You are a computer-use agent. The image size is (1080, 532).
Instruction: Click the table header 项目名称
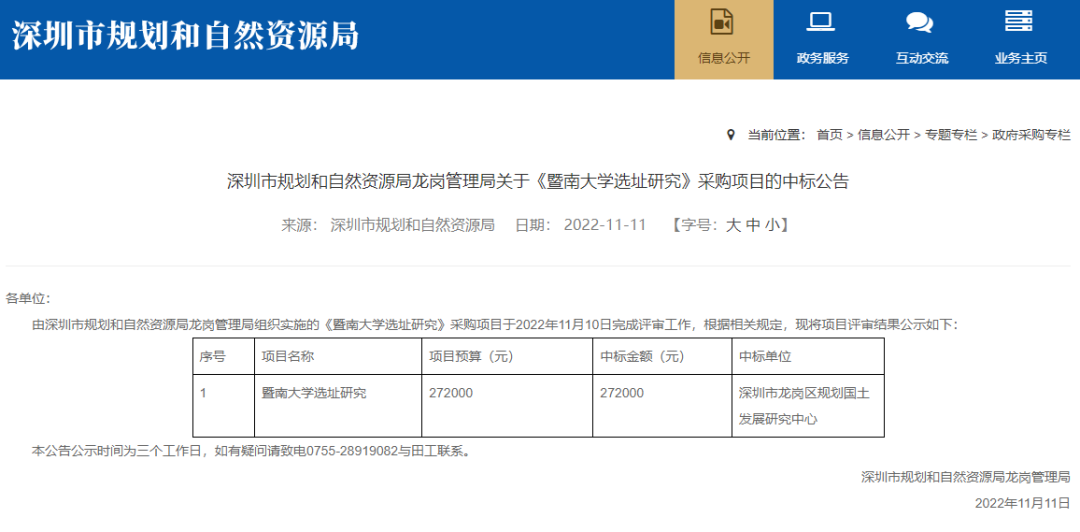288,356
